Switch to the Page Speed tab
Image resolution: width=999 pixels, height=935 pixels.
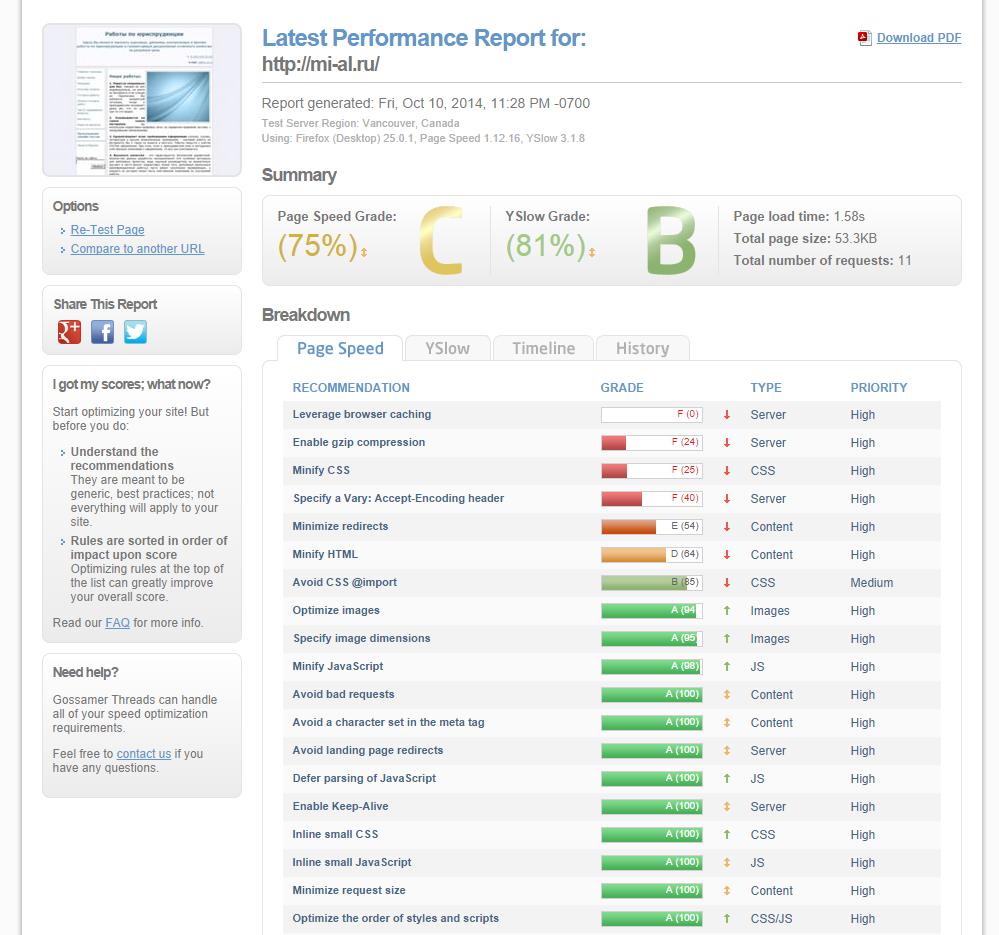[x=340, y=348]
